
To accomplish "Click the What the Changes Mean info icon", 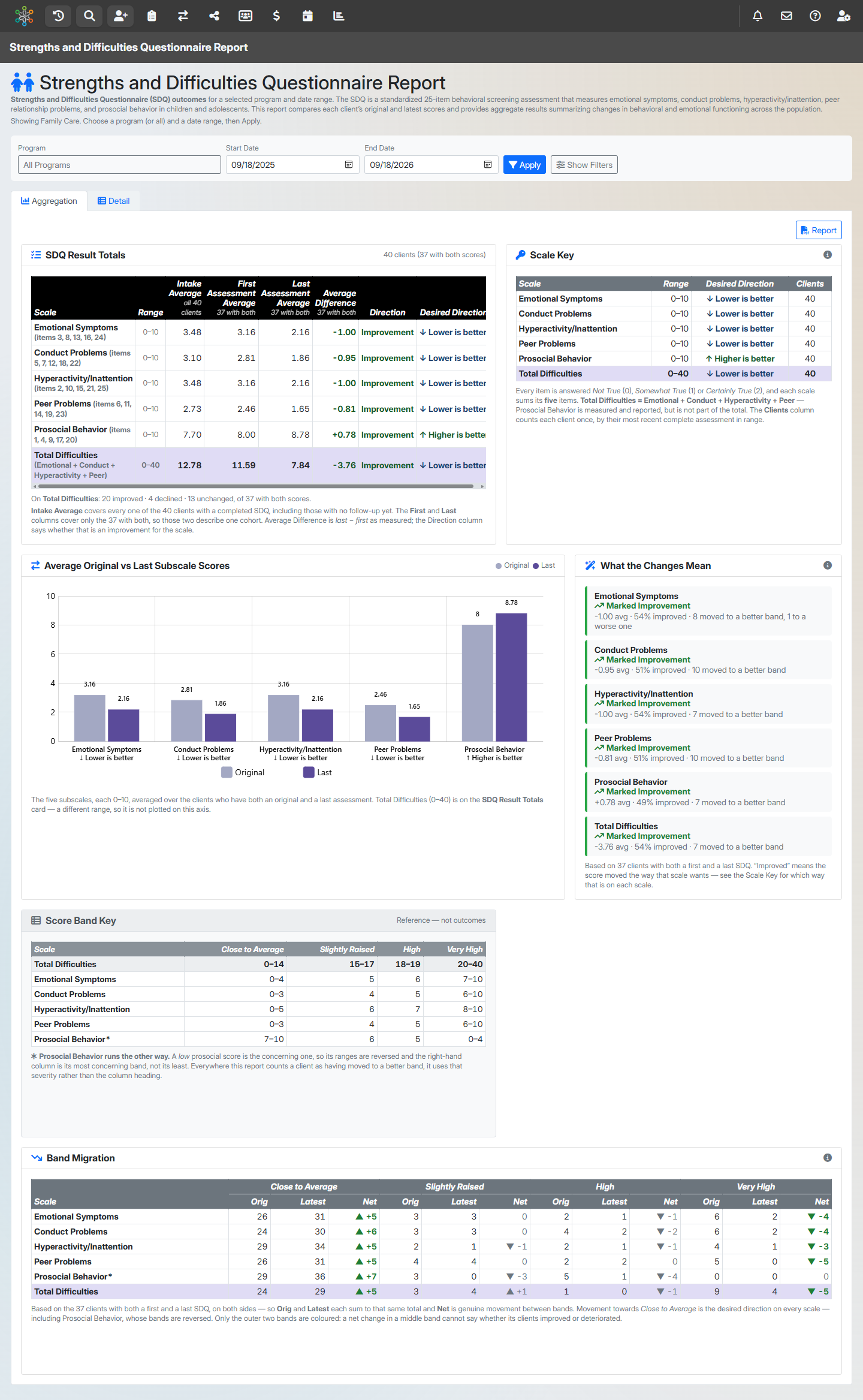I will (x=828, y=565).
